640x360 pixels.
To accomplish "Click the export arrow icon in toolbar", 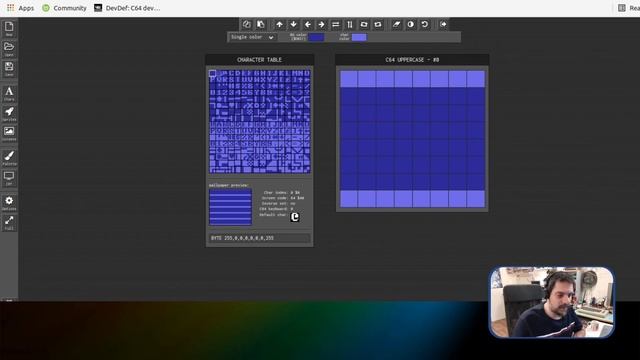I will tap(443, 24).
